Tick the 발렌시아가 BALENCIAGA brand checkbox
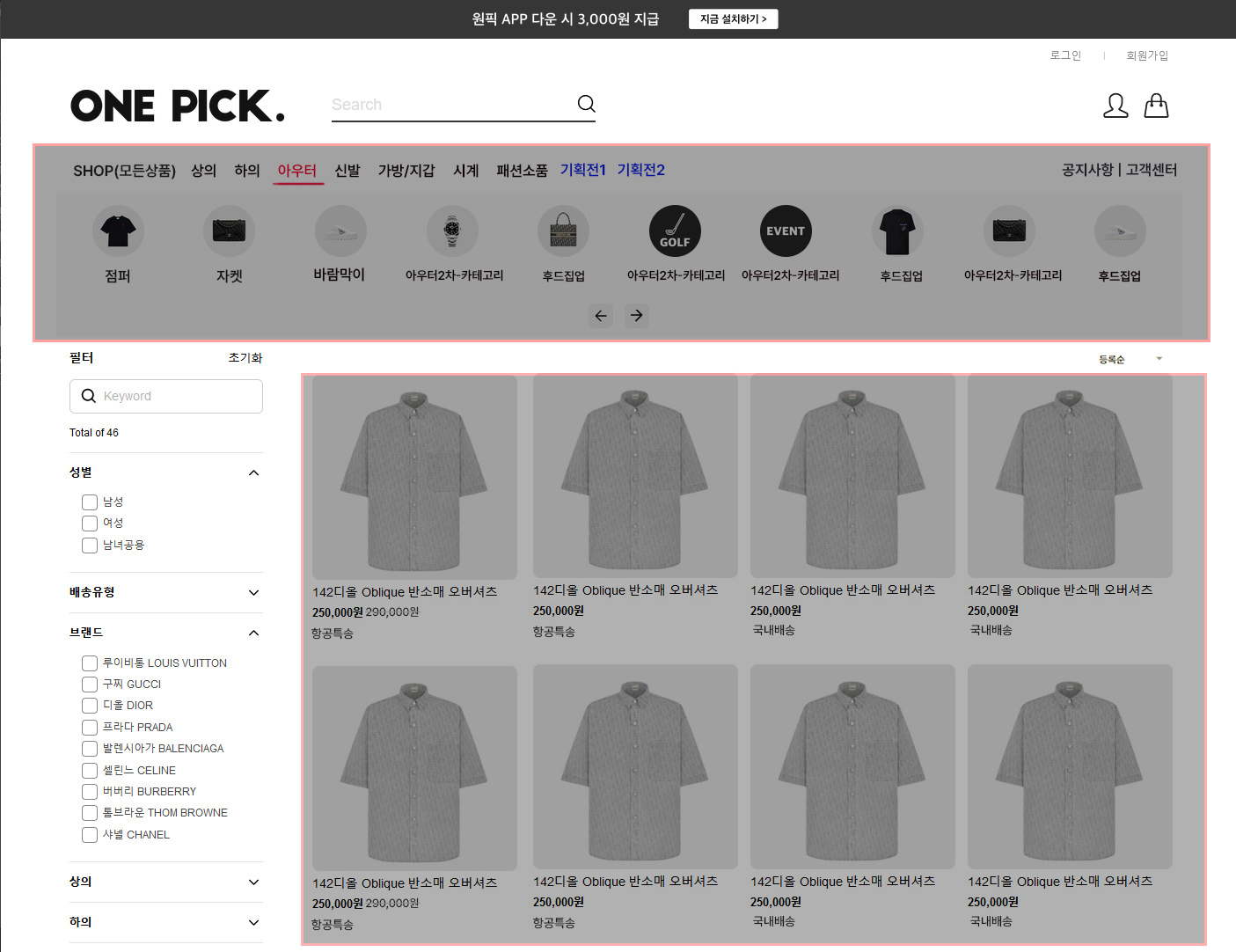The image size is (1236, 952). (x=90, y=749)
